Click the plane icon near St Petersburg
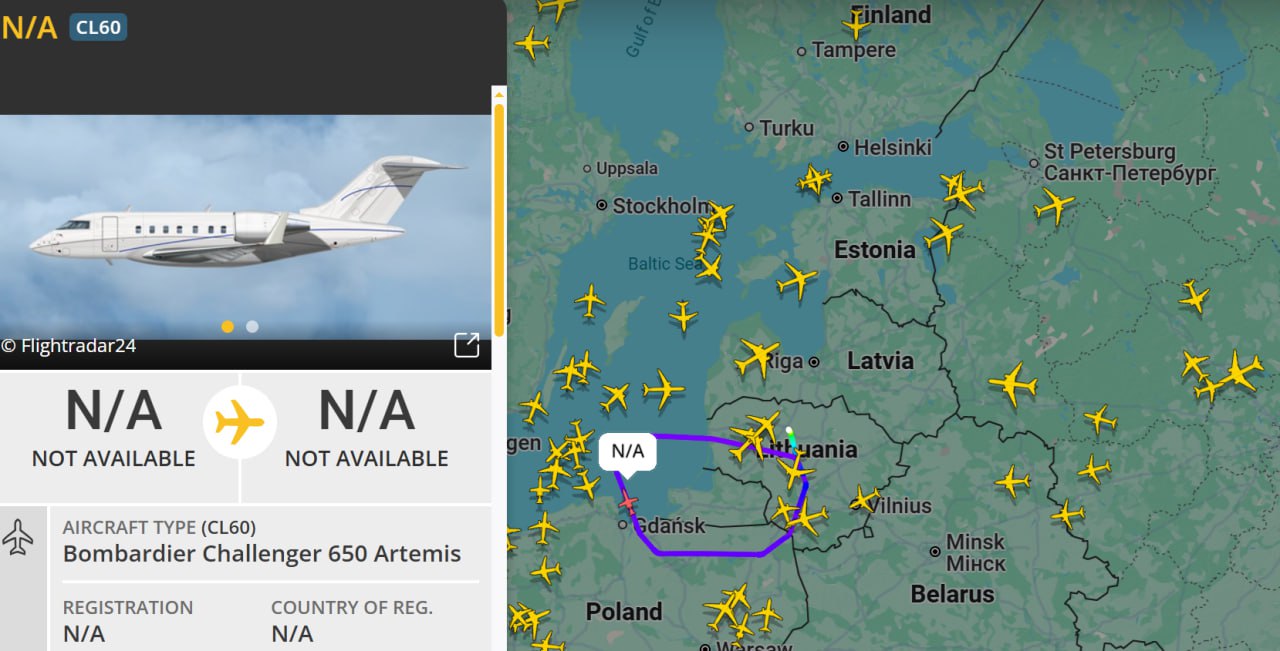Viewport: 1280px width, 651px height. (1055, 206)
